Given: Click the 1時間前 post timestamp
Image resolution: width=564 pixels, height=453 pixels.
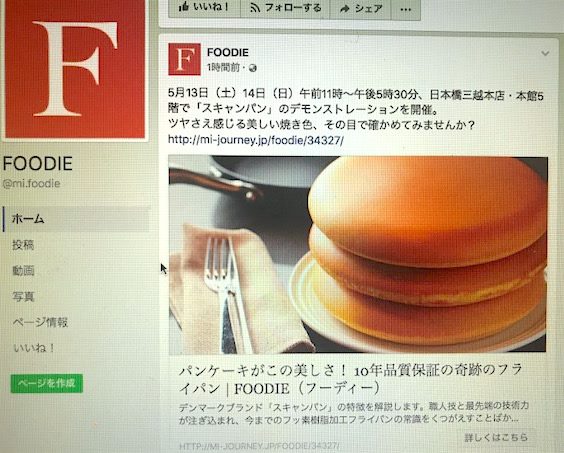Looking at the screenshot, I should (x=223, y=68).
